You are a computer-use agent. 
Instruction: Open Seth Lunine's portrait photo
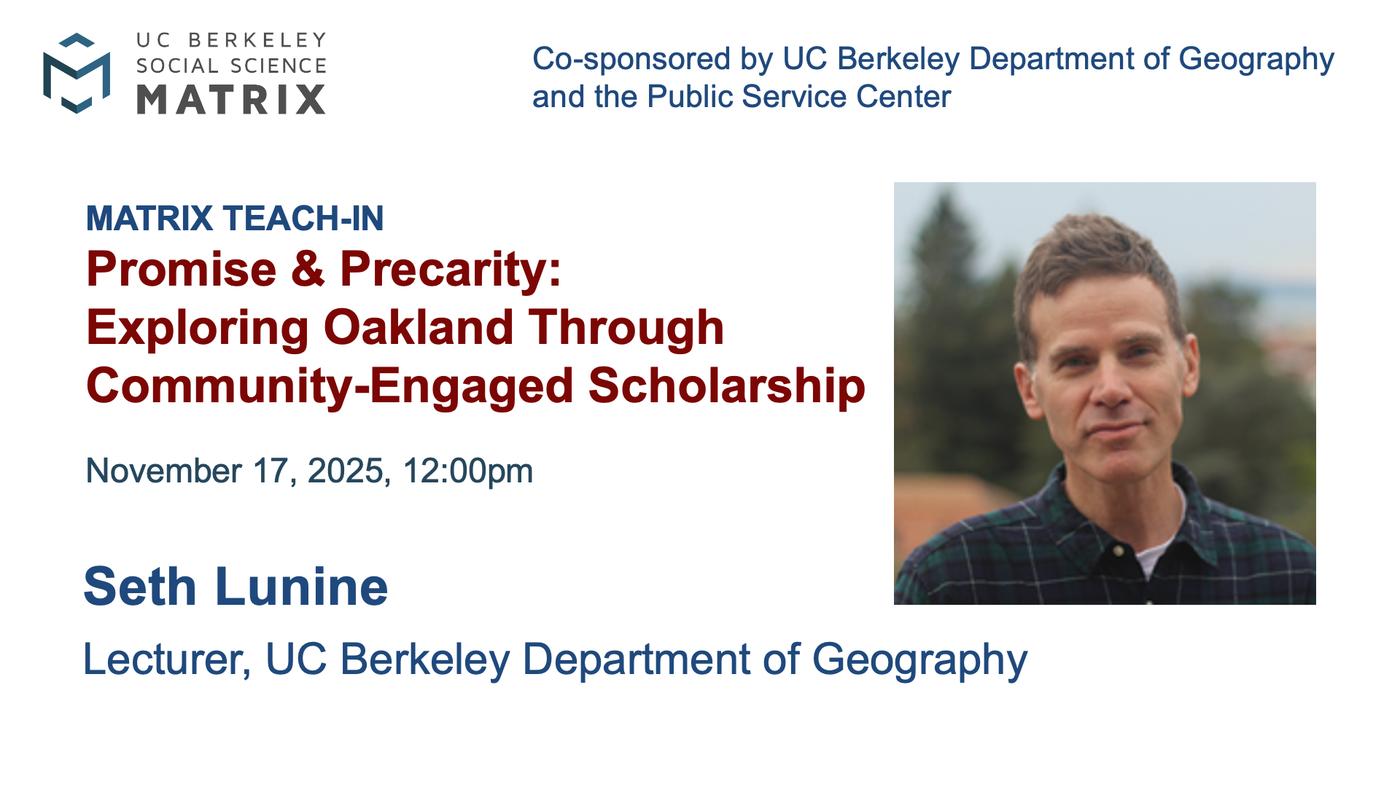pyautogui.click(x=1104, y=393)
